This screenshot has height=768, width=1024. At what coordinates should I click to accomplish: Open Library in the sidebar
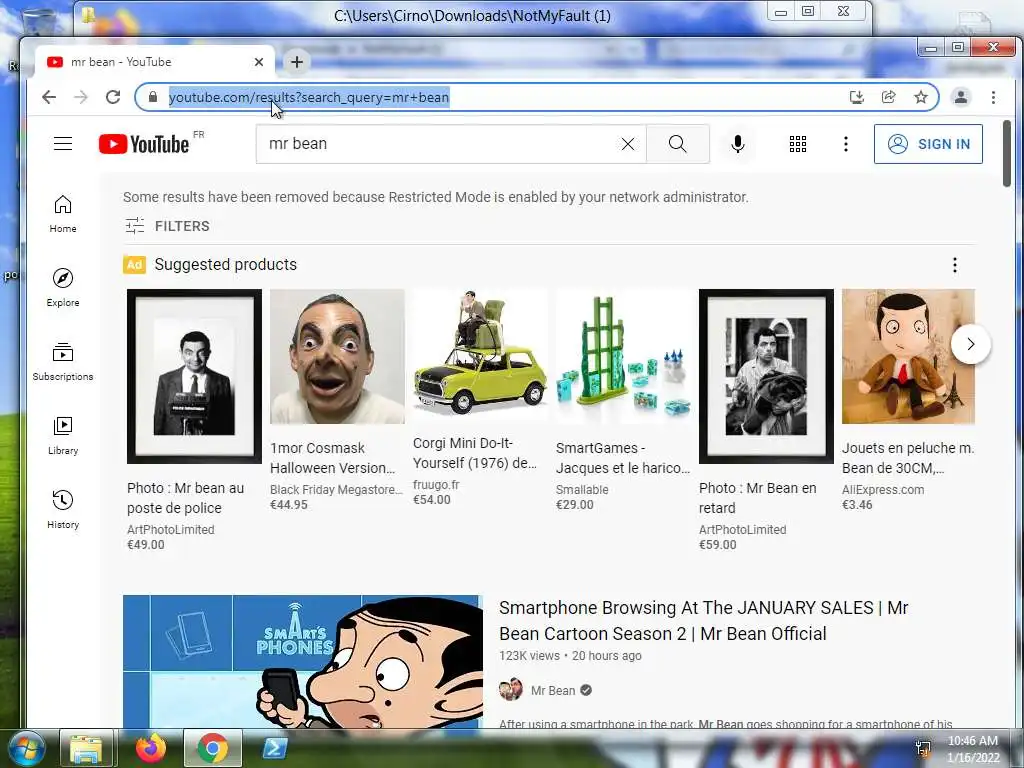coord(63,436)
